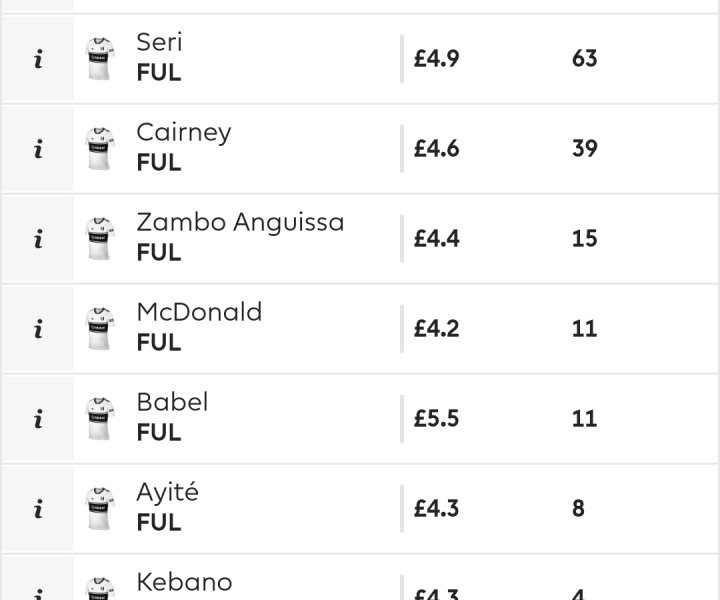Screen dimensions: 720x600
Task: Click Babel's £5.5 price
Action: coord(436,419)
